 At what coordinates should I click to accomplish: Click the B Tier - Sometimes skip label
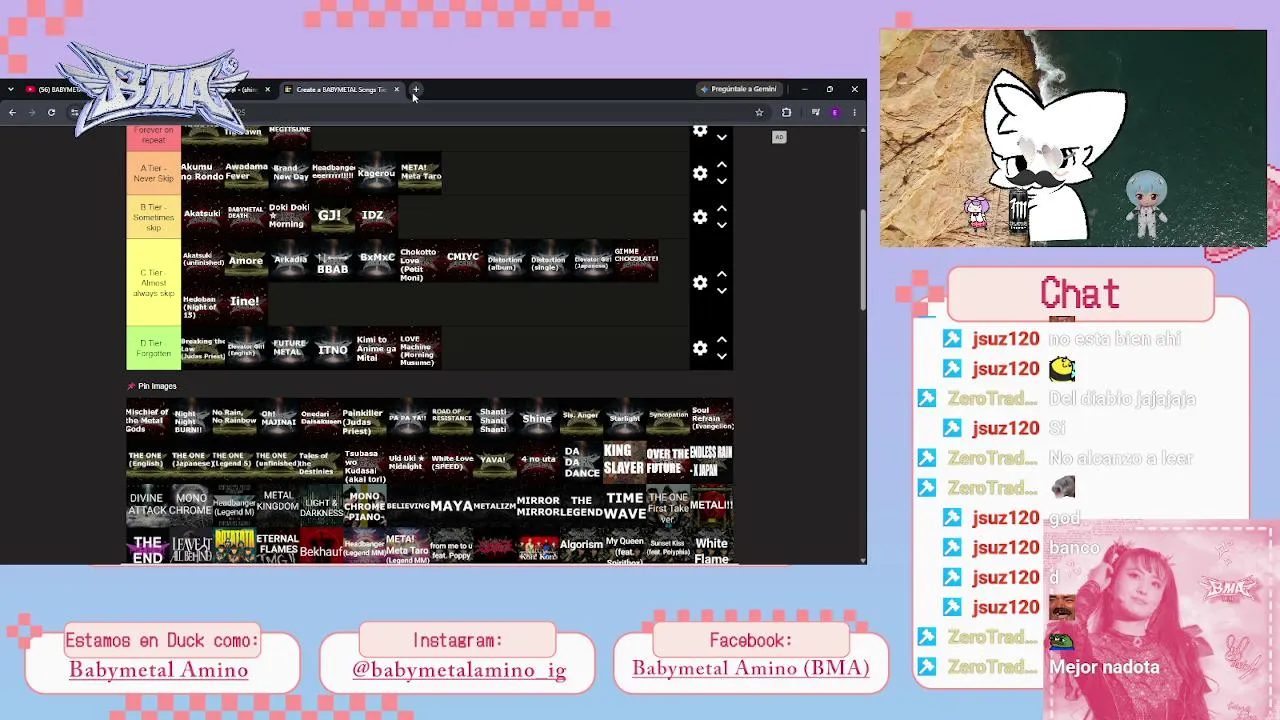(x=153, y=217)
